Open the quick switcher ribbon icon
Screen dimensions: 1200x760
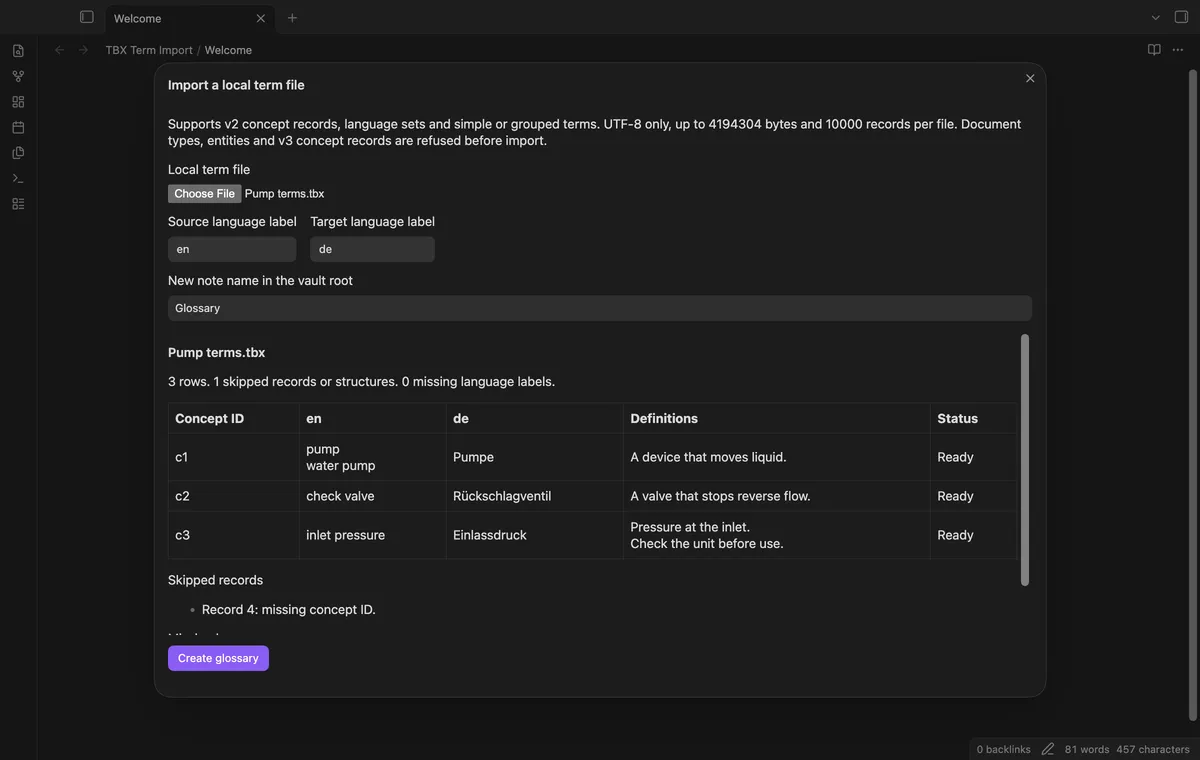tap(18, 51)
